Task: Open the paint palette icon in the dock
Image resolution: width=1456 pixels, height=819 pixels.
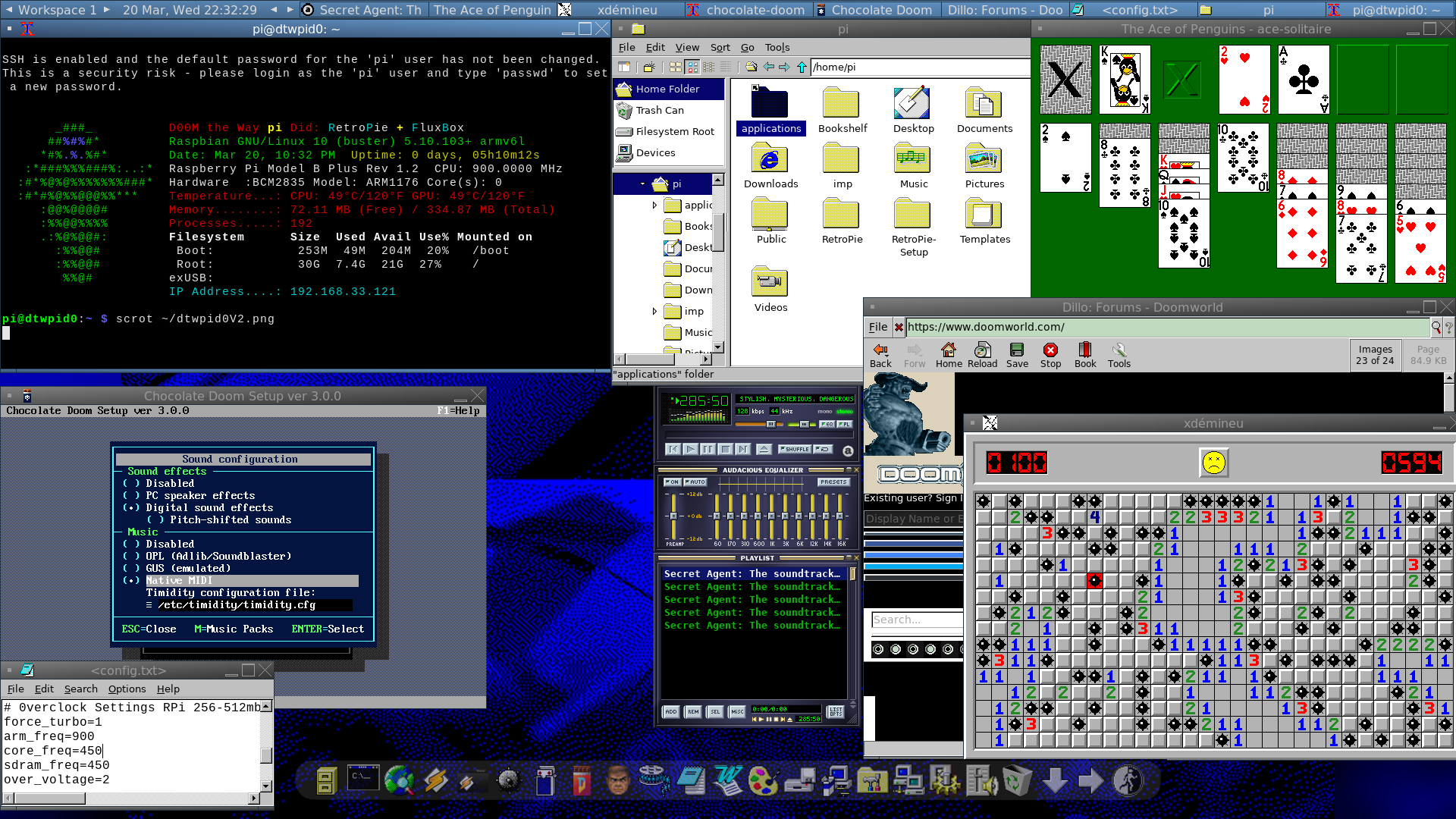Action: click(x=763, y=780)
